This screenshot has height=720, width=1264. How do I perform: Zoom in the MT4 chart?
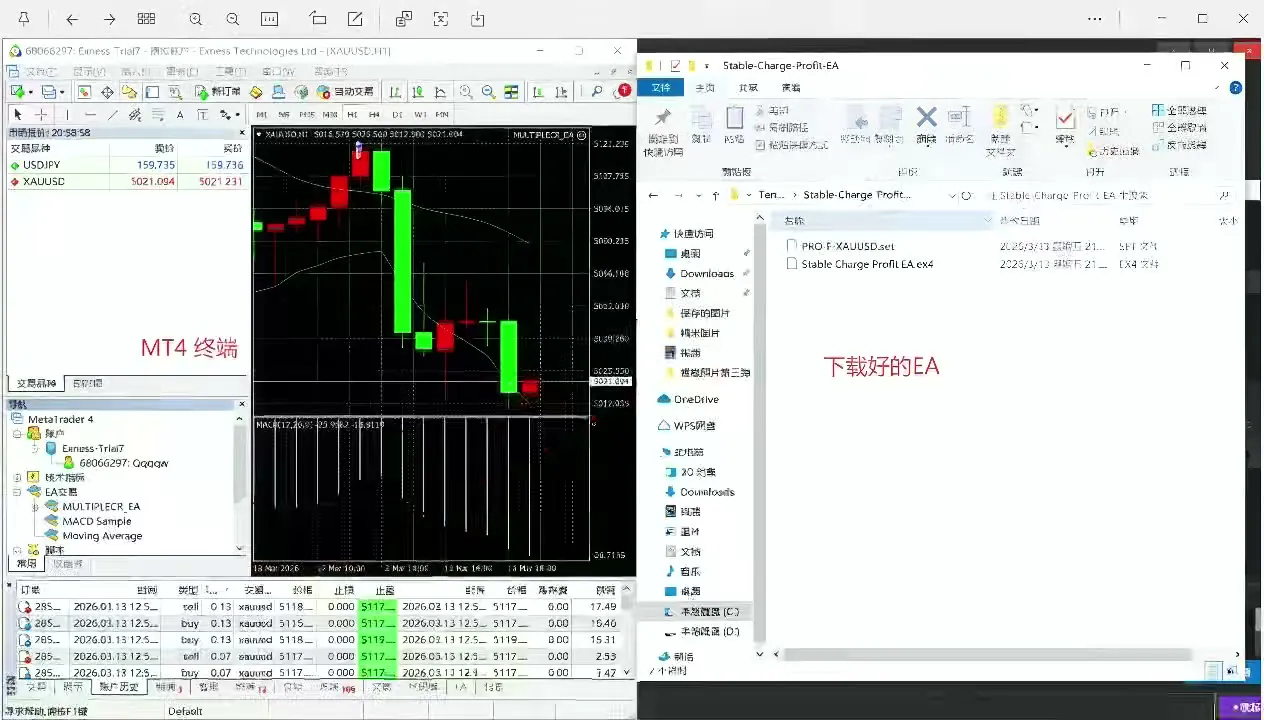(466, 91)
